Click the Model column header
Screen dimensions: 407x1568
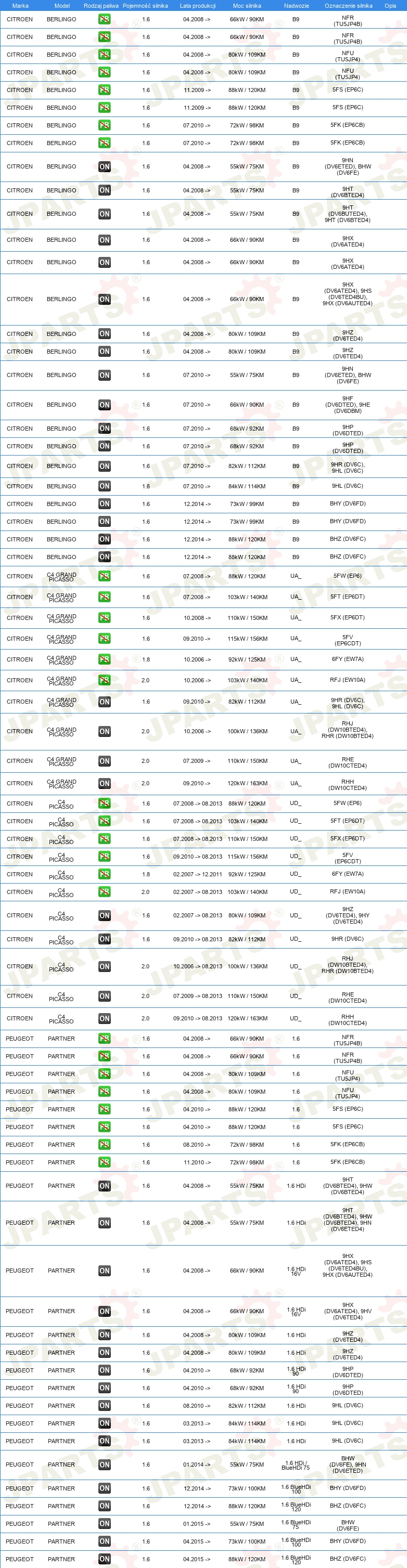coord(62,6)
